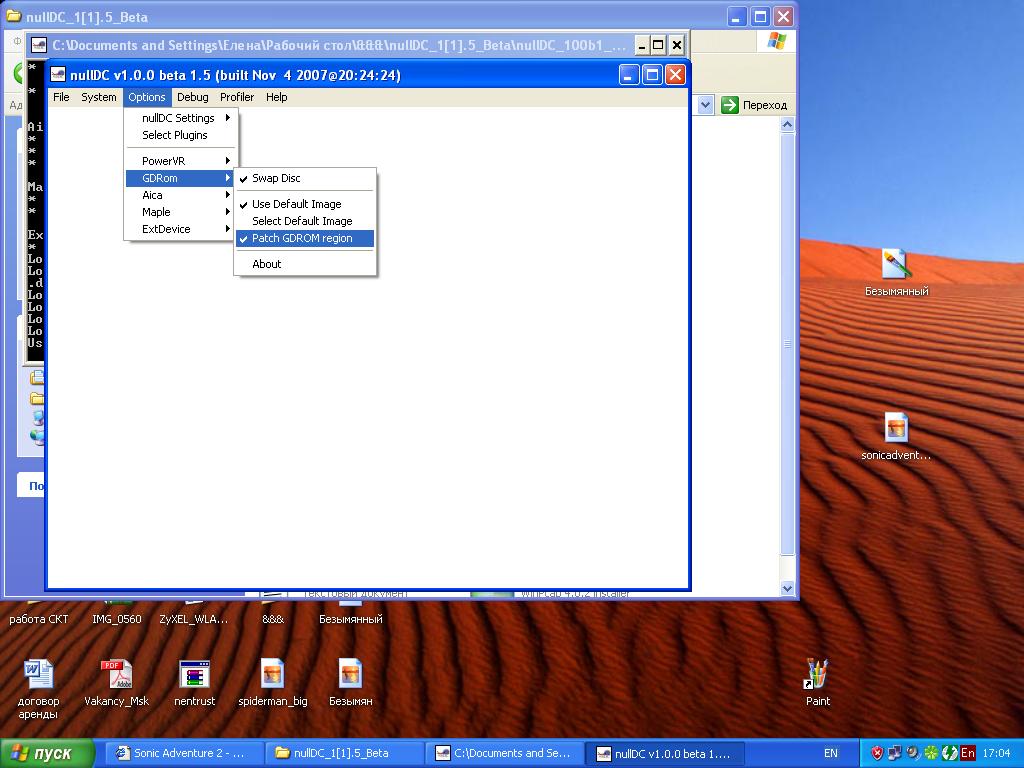Choose Select Plugins from Options menu

(175, 135)
